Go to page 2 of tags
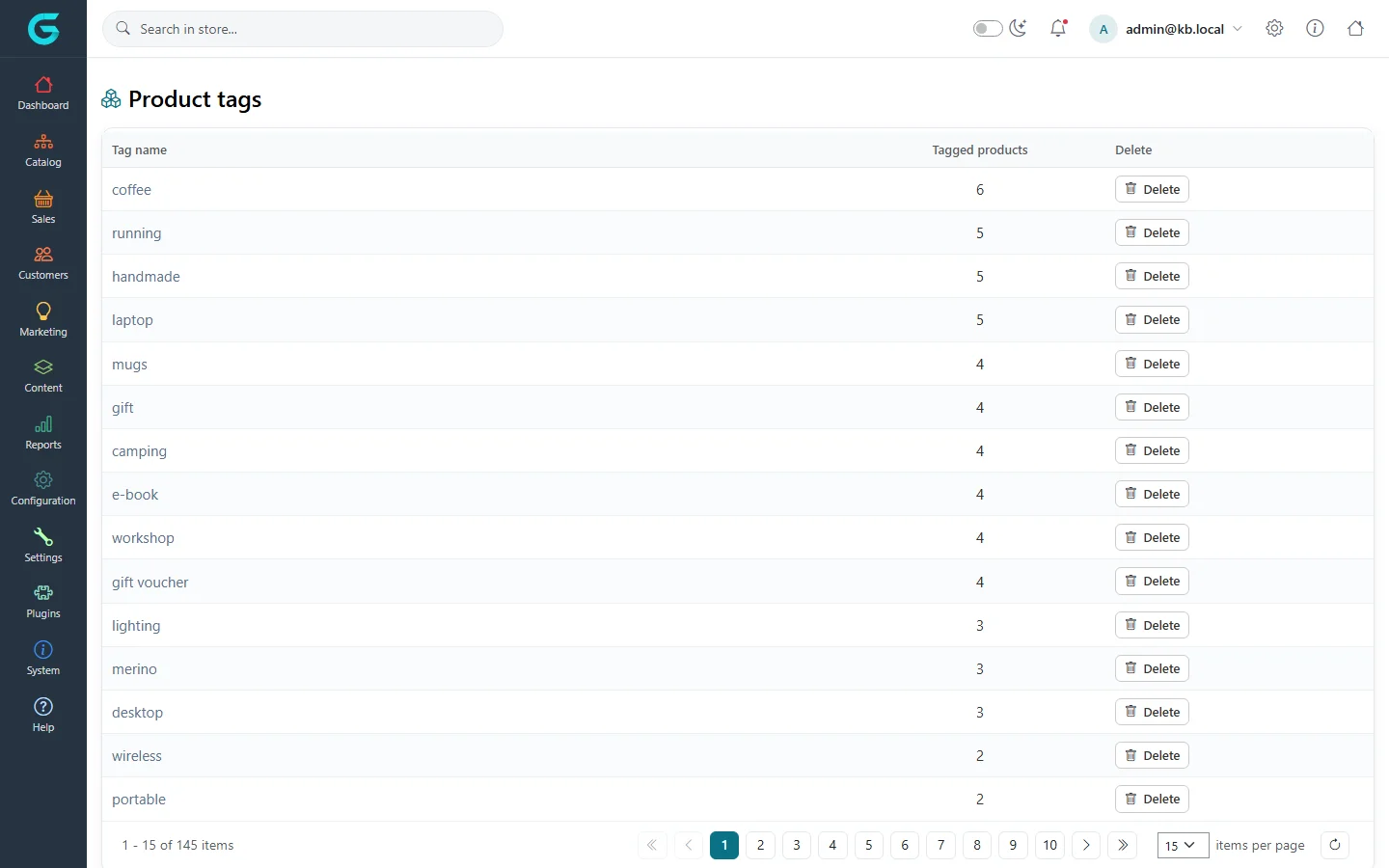The height and width of the screenshot is (868, 1389). (x=760, y=845)
